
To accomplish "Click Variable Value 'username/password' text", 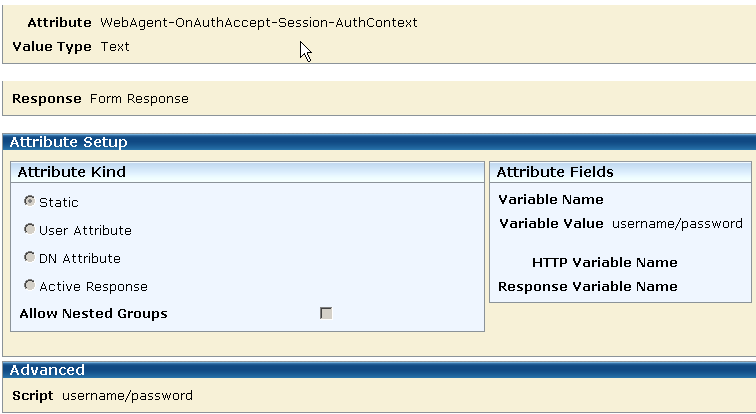I will click(x=677, y=223).
